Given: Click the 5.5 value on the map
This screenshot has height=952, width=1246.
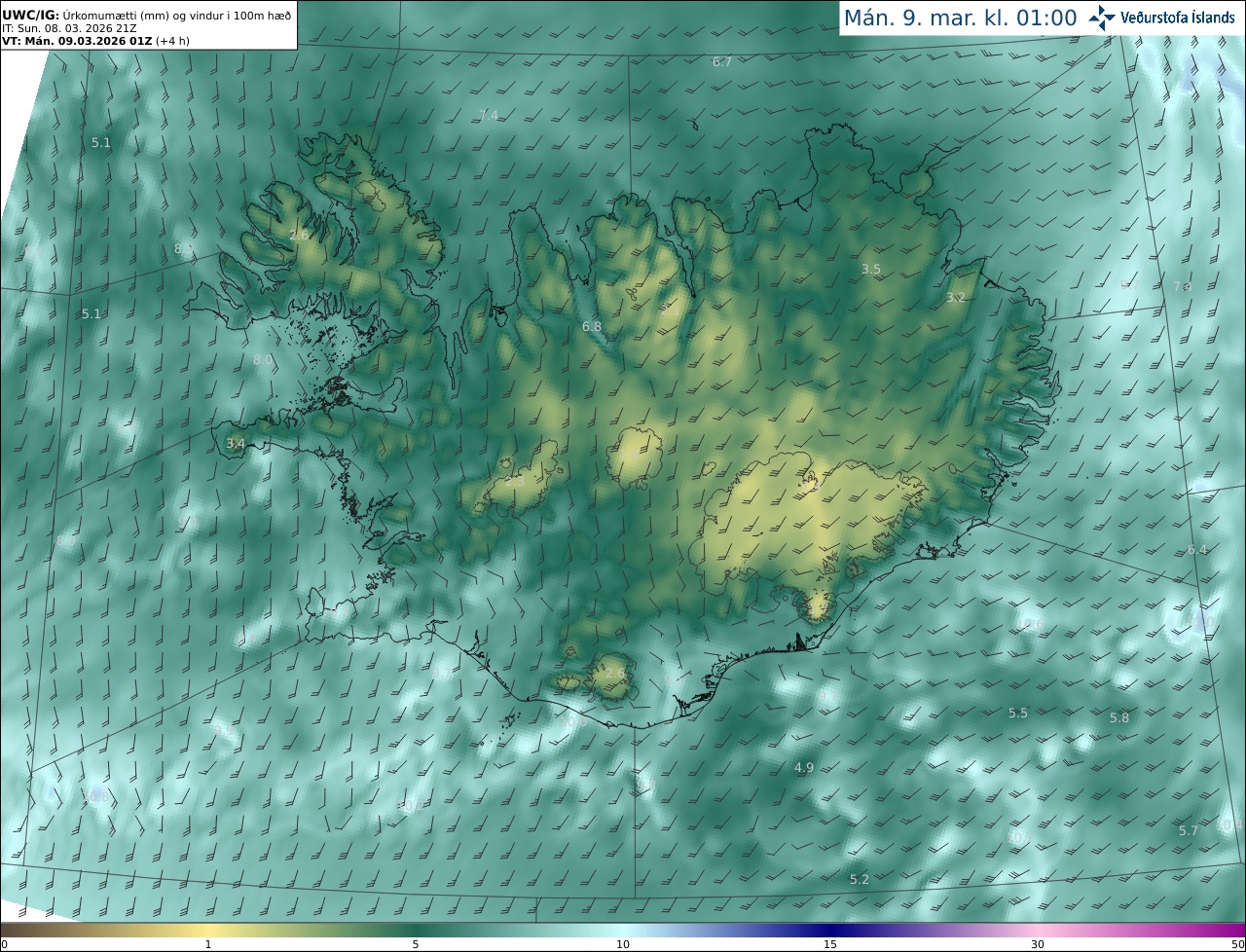Looking at the screenshot, I should (1018, 713).
